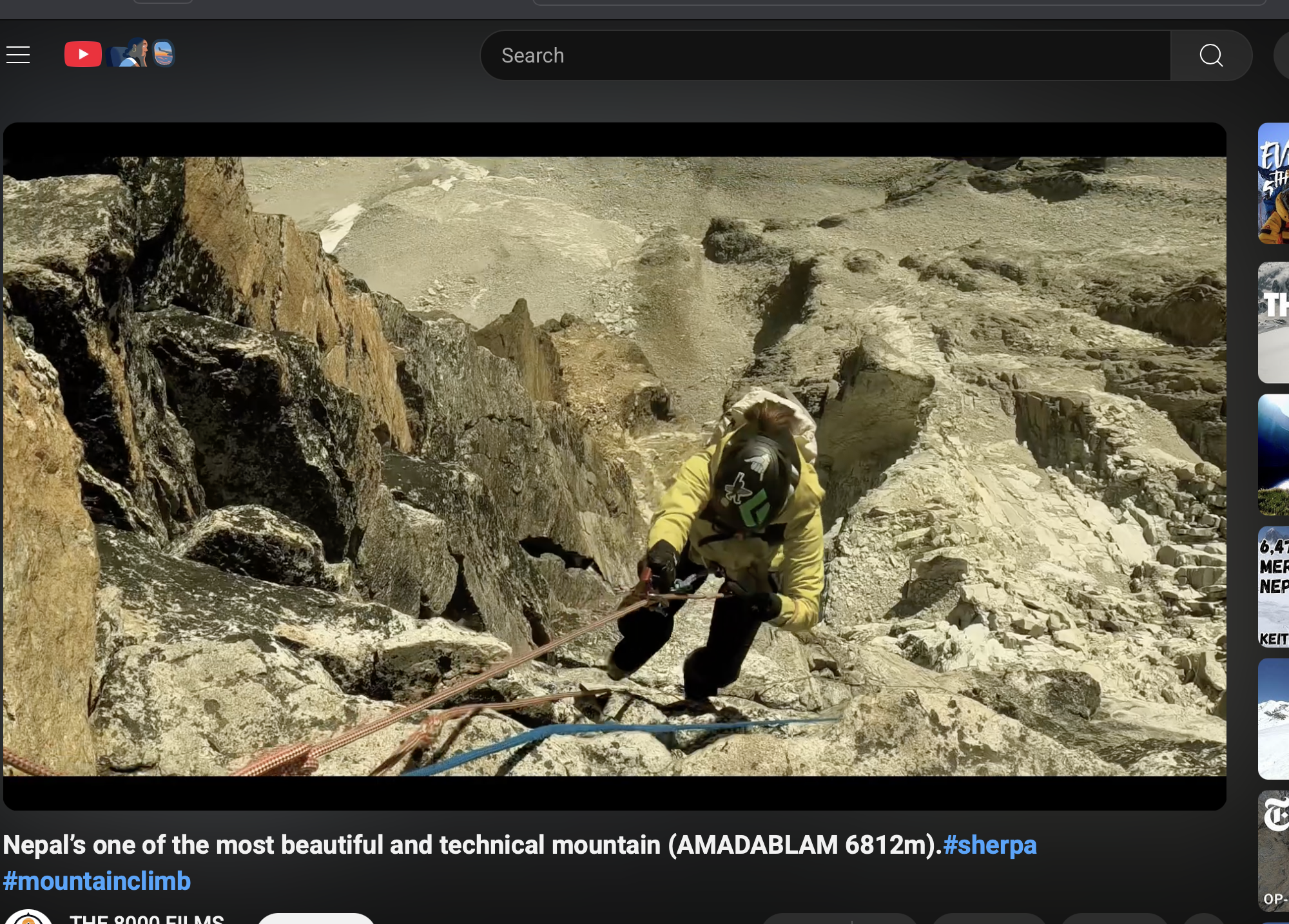Open THE 8000 FILMS channel name

(x=147, y=919)
